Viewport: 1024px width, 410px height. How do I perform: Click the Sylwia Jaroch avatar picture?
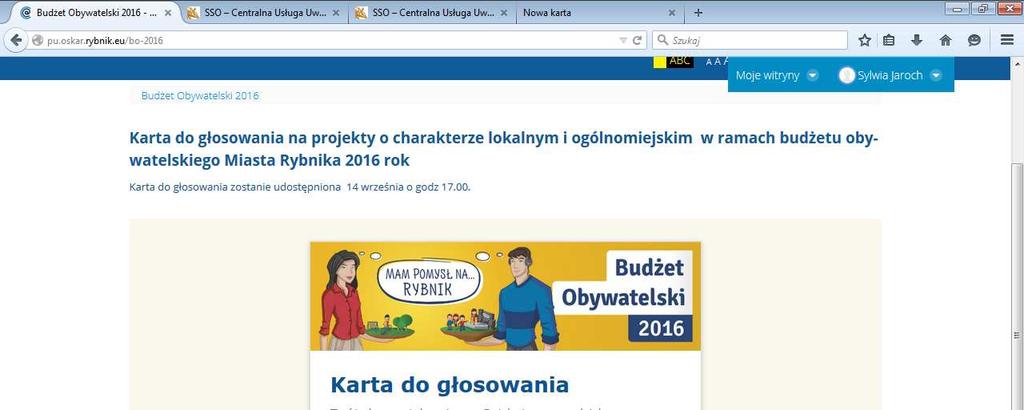tap(846, 75)
